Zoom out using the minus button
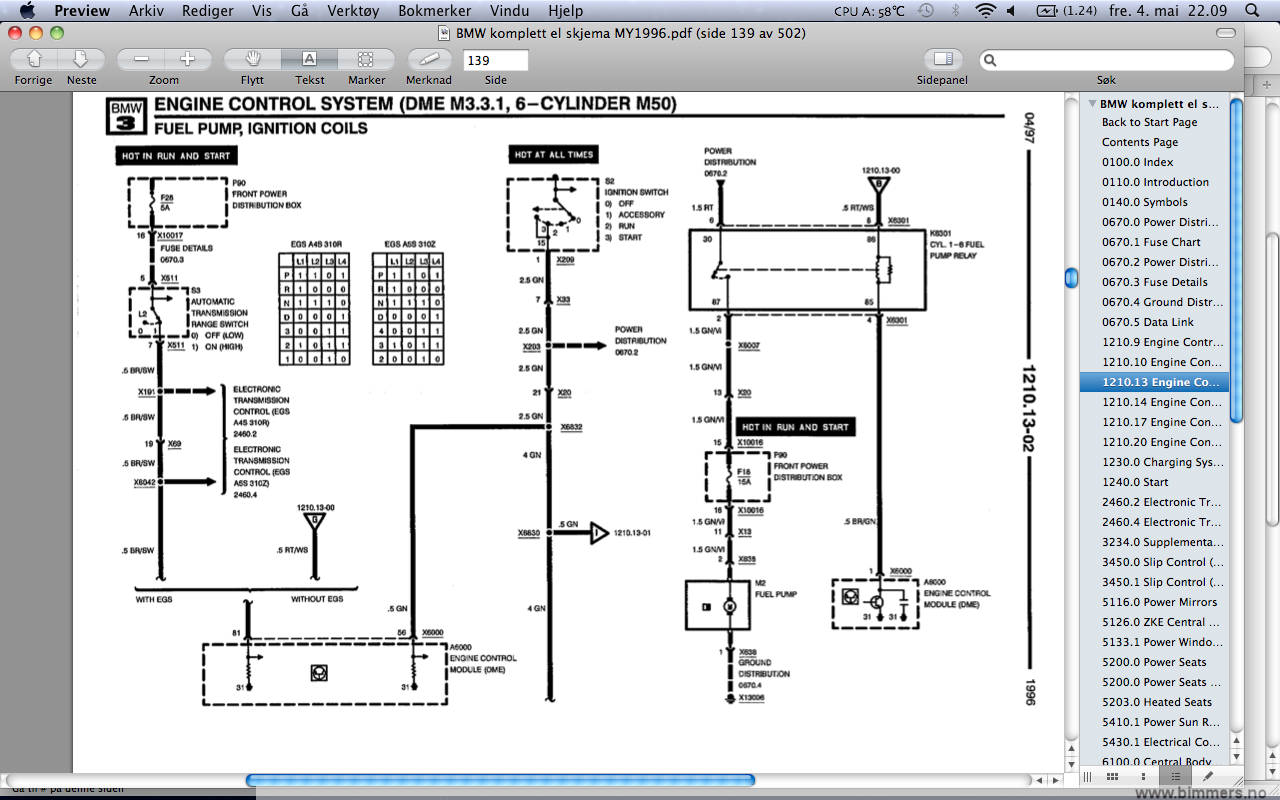 click(141, 59)
